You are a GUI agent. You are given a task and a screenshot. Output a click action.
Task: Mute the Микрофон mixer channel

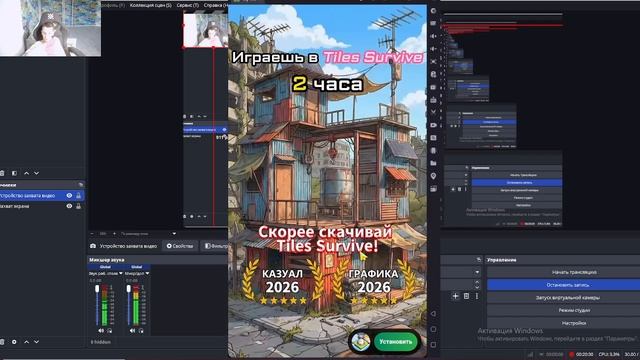click(132, 331)
